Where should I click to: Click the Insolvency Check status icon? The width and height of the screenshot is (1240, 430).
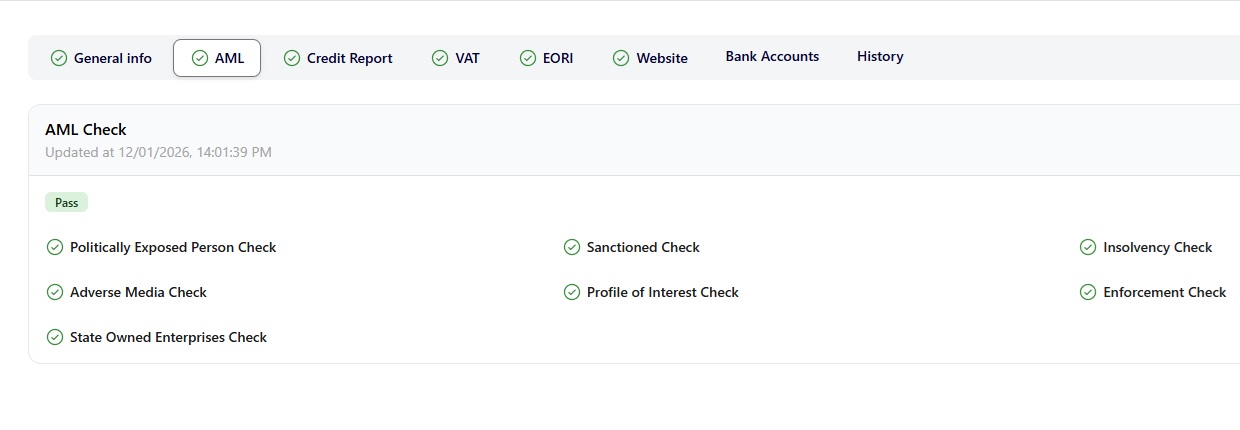[1088, 247]
